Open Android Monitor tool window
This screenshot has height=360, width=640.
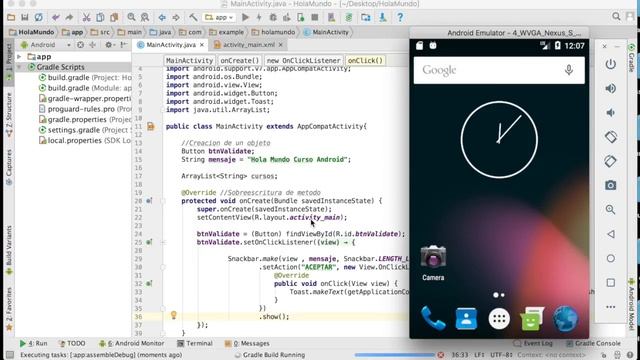[131, 344]
